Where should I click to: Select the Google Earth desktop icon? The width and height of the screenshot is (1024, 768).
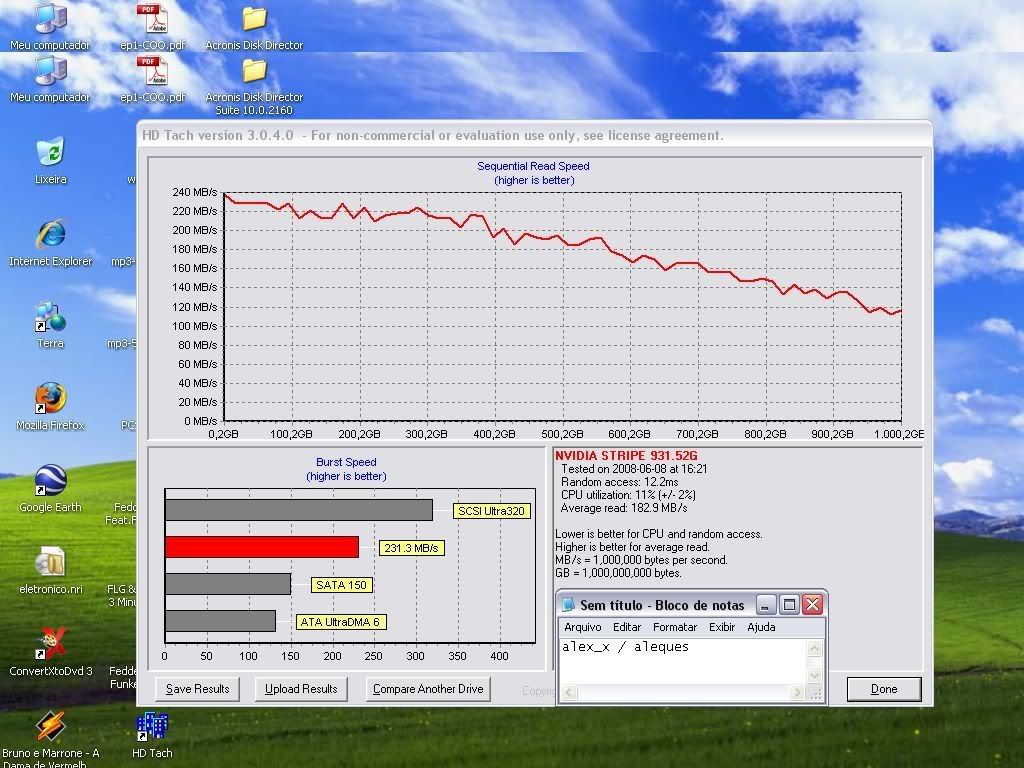(50, 481)
